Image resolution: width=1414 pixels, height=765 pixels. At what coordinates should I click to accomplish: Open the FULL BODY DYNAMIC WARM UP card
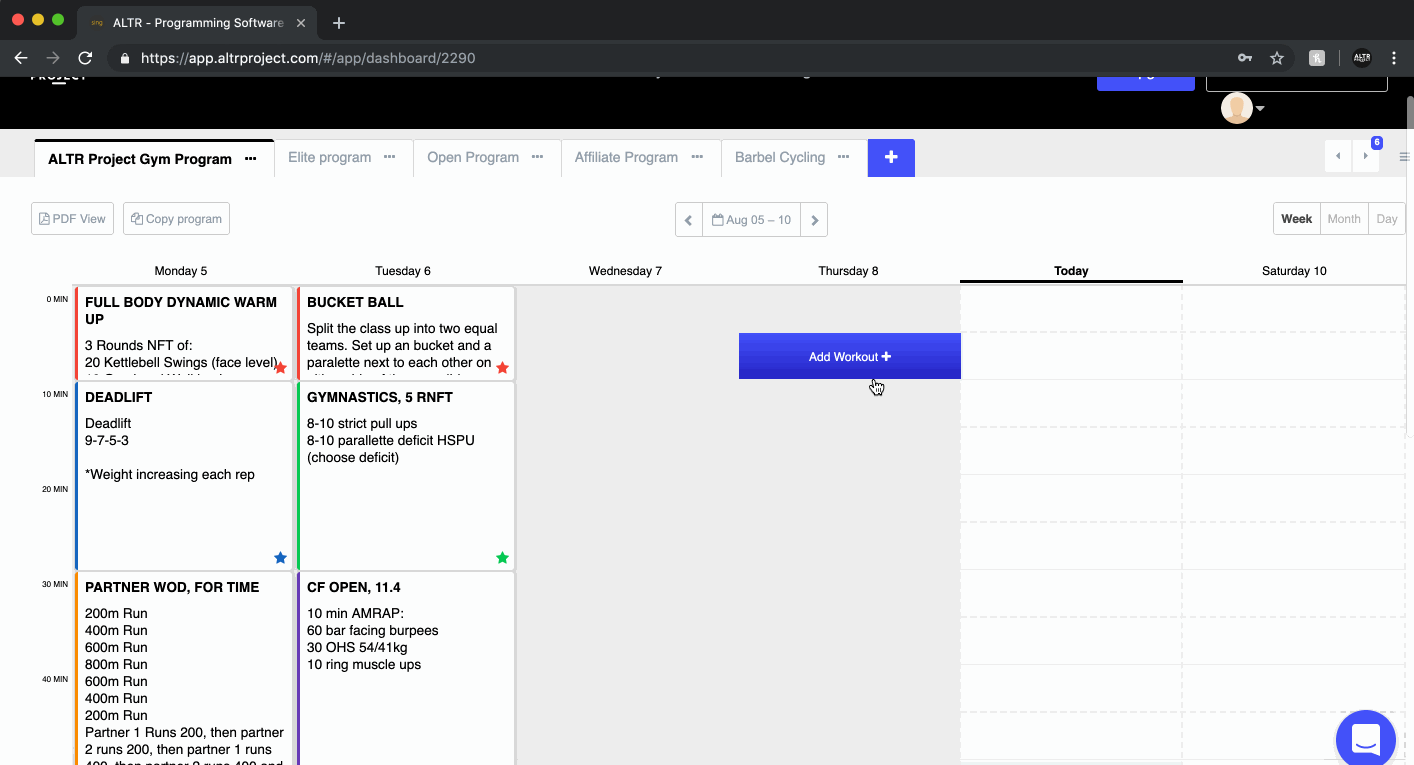[x=184, y=333]
